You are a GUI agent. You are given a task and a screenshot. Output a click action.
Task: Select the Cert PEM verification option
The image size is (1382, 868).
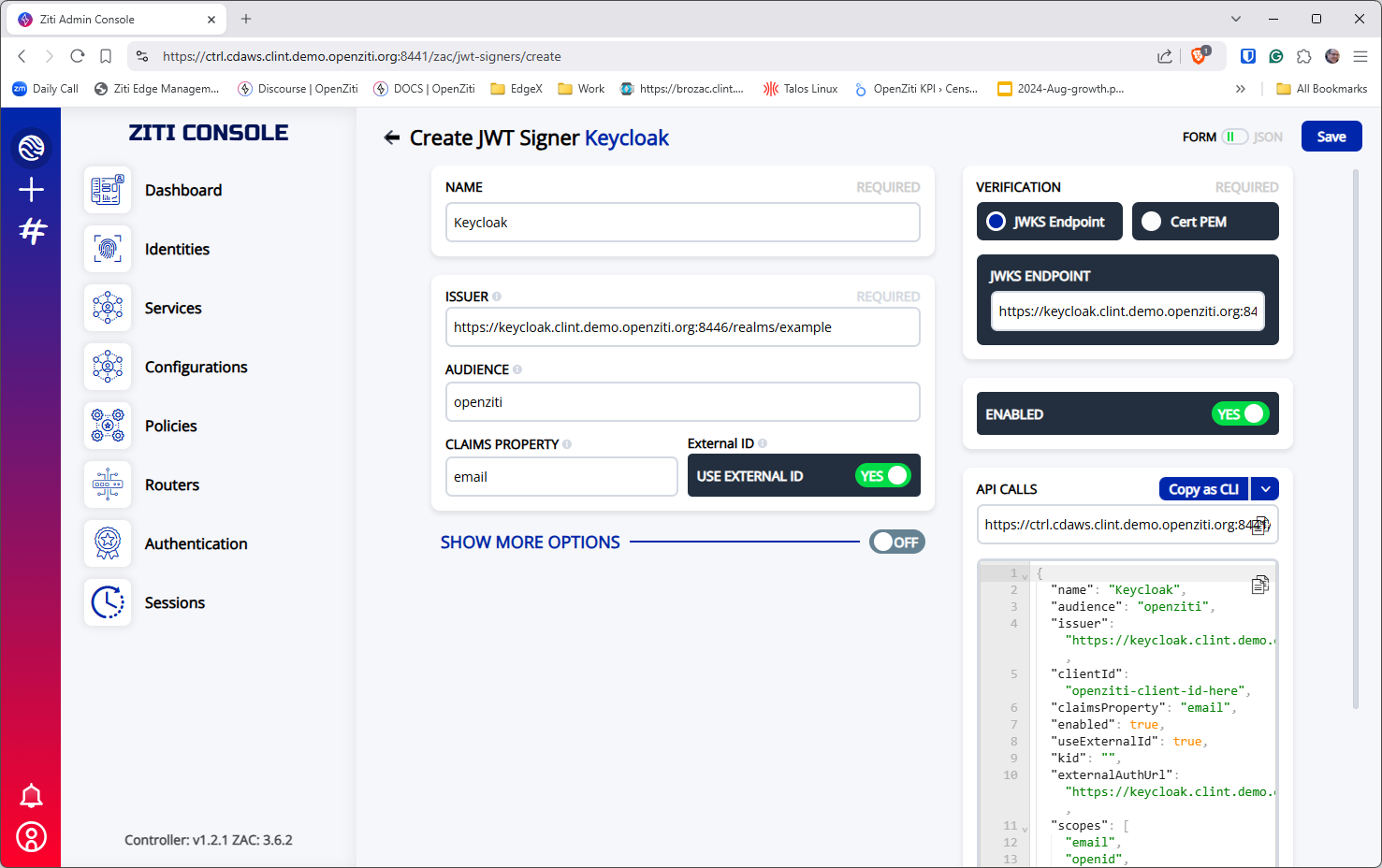[x=1204, y=222]
